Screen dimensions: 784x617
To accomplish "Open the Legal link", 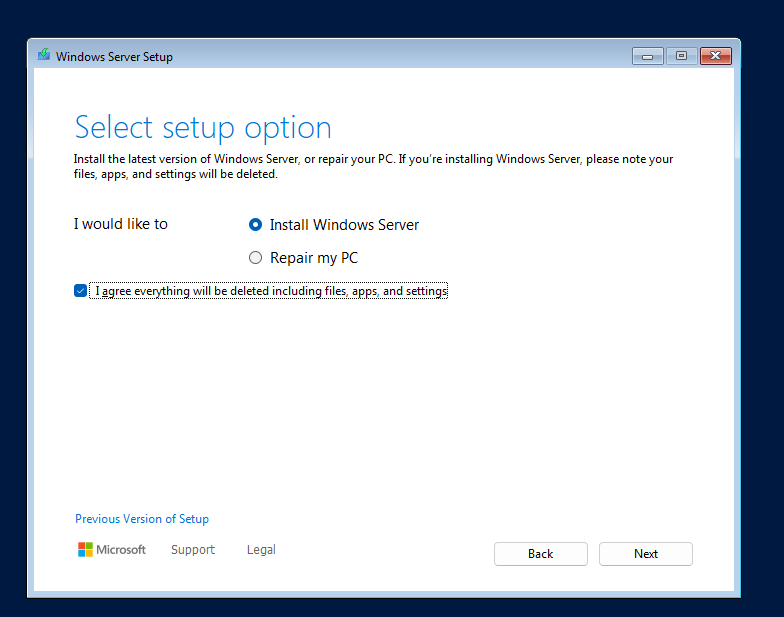I will pyautogui.click(x=261, y=550).
